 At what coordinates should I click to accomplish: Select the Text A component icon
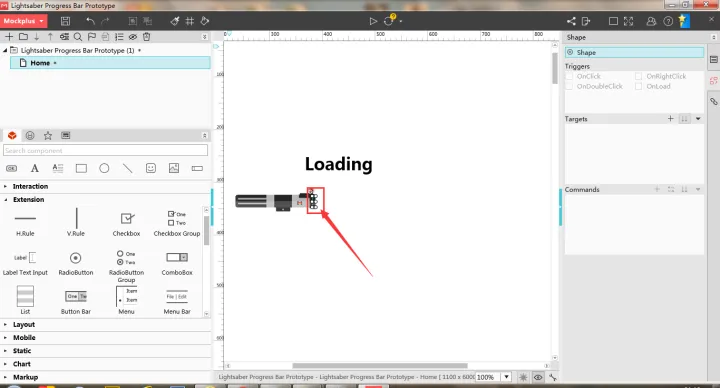(34, 168)
